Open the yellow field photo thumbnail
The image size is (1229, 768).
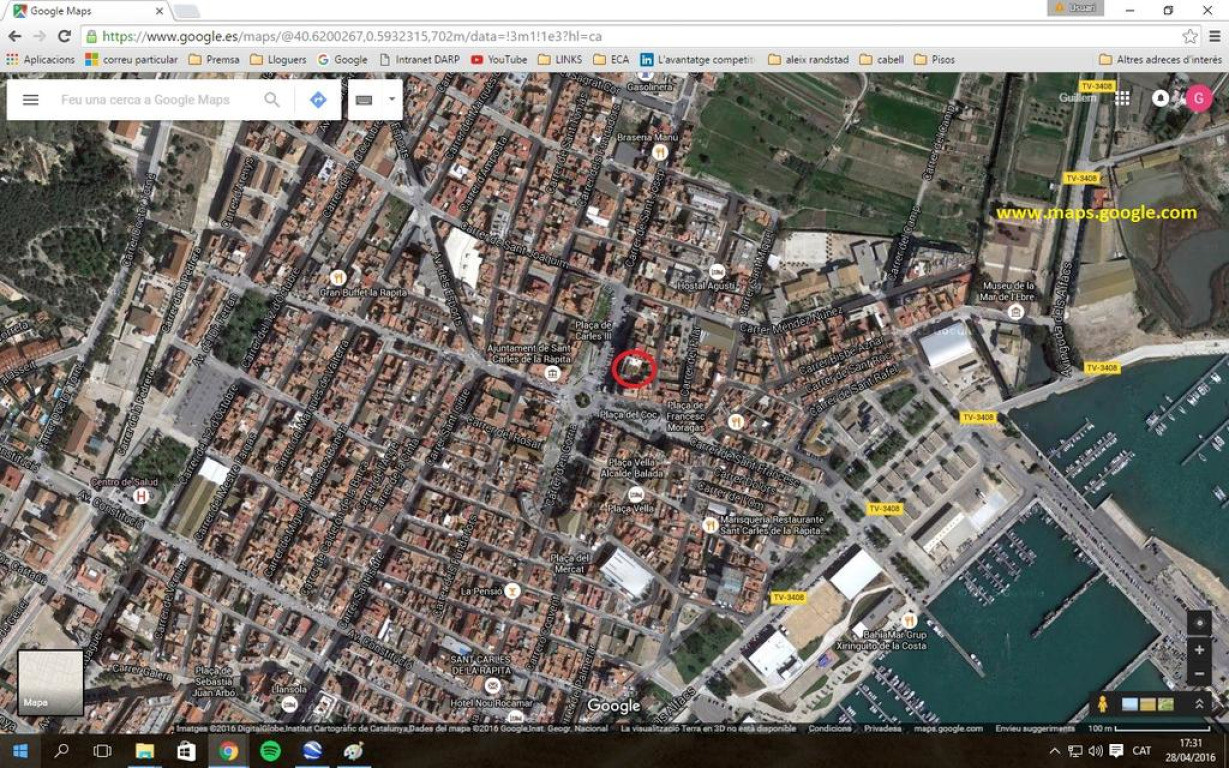click(1148, 704)
